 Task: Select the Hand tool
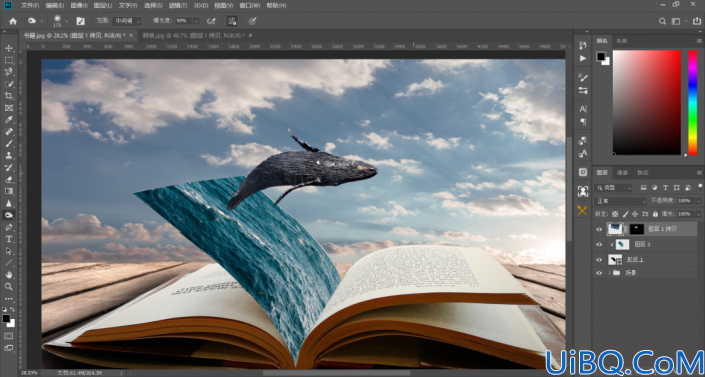coord(9,275)
